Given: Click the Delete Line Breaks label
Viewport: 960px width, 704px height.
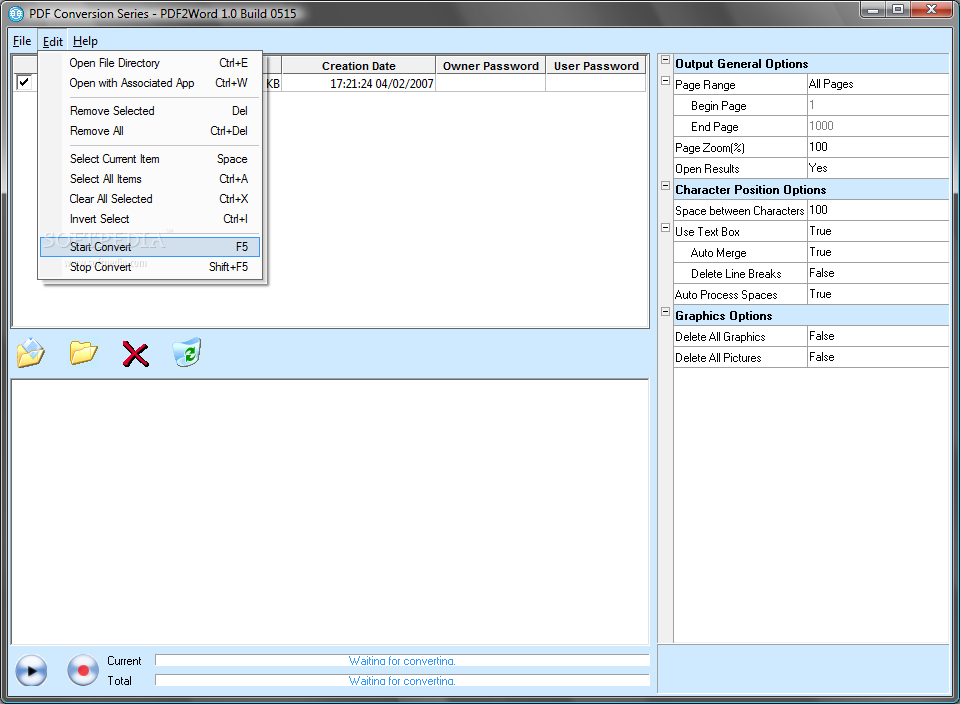Looking at the screenshot, I should point(736,274).
